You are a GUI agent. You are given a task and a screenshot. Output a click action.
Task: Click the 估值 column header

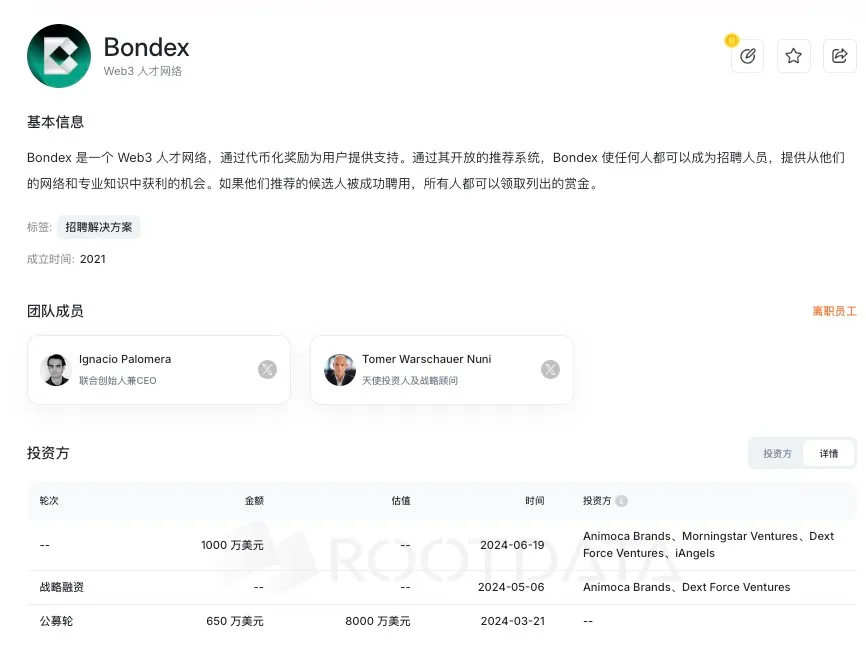click(401, 501)
